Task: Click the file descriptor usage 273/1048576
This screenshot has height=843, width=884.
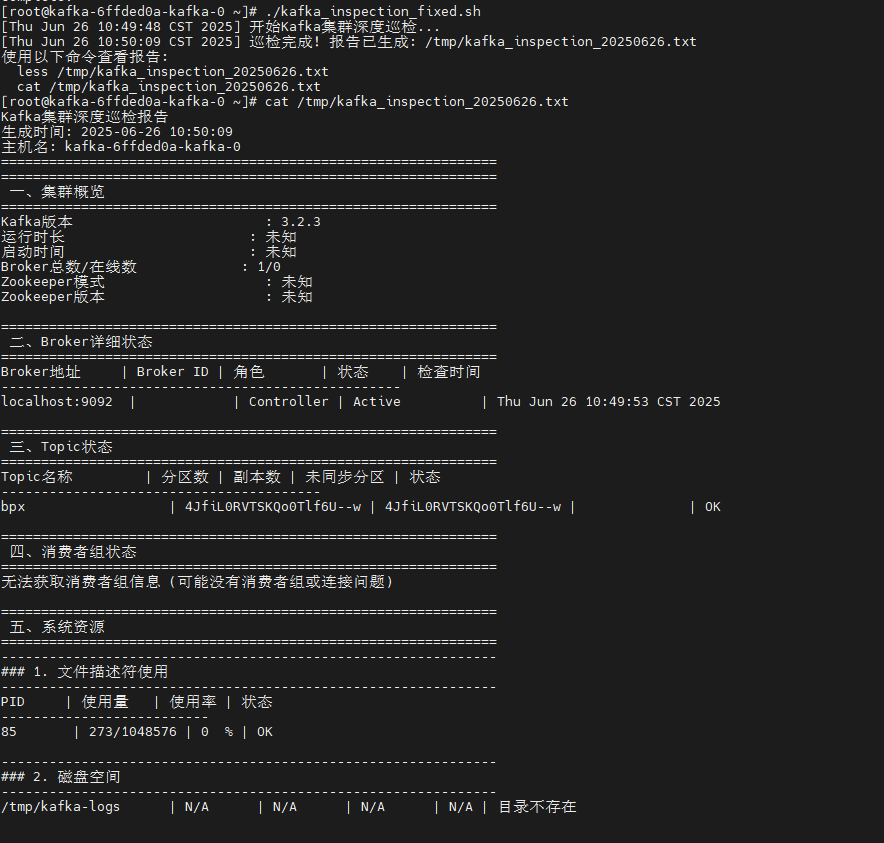Action: tap(132, 731)
